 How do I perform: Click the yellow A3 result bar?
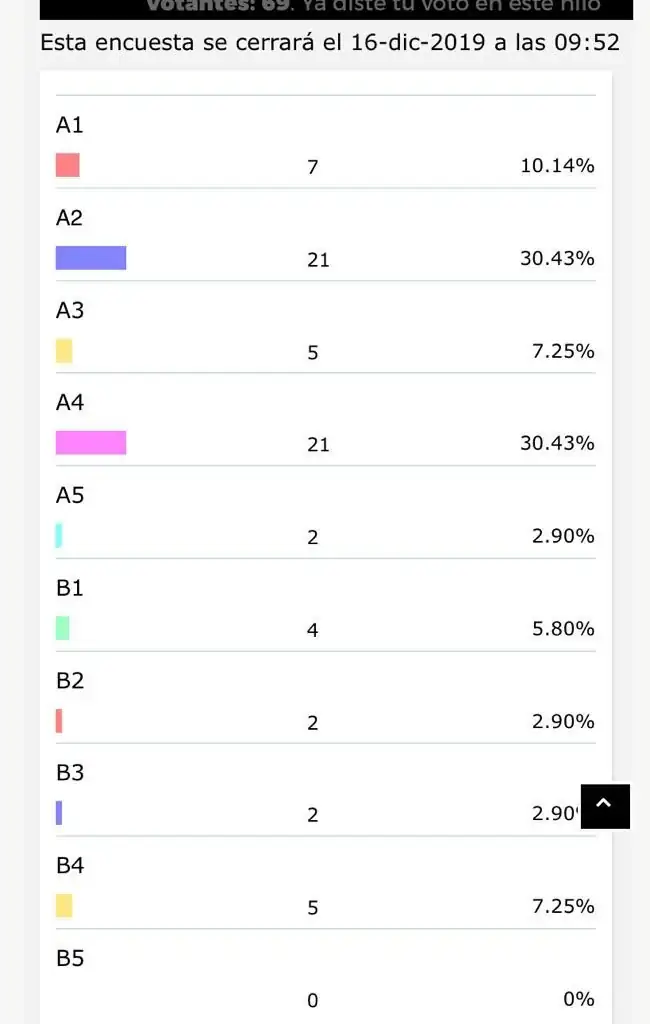(x=64, y=351)
